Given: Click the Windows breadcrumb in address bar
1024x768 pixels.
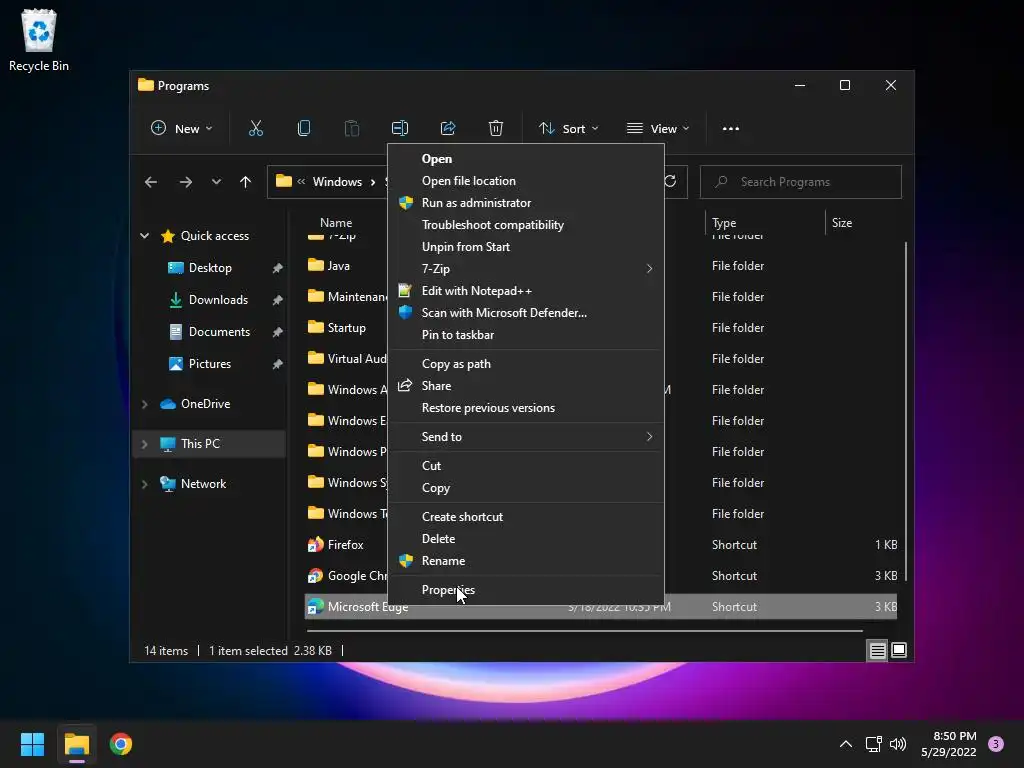Looking at the screenshot, I should point(337,182).
